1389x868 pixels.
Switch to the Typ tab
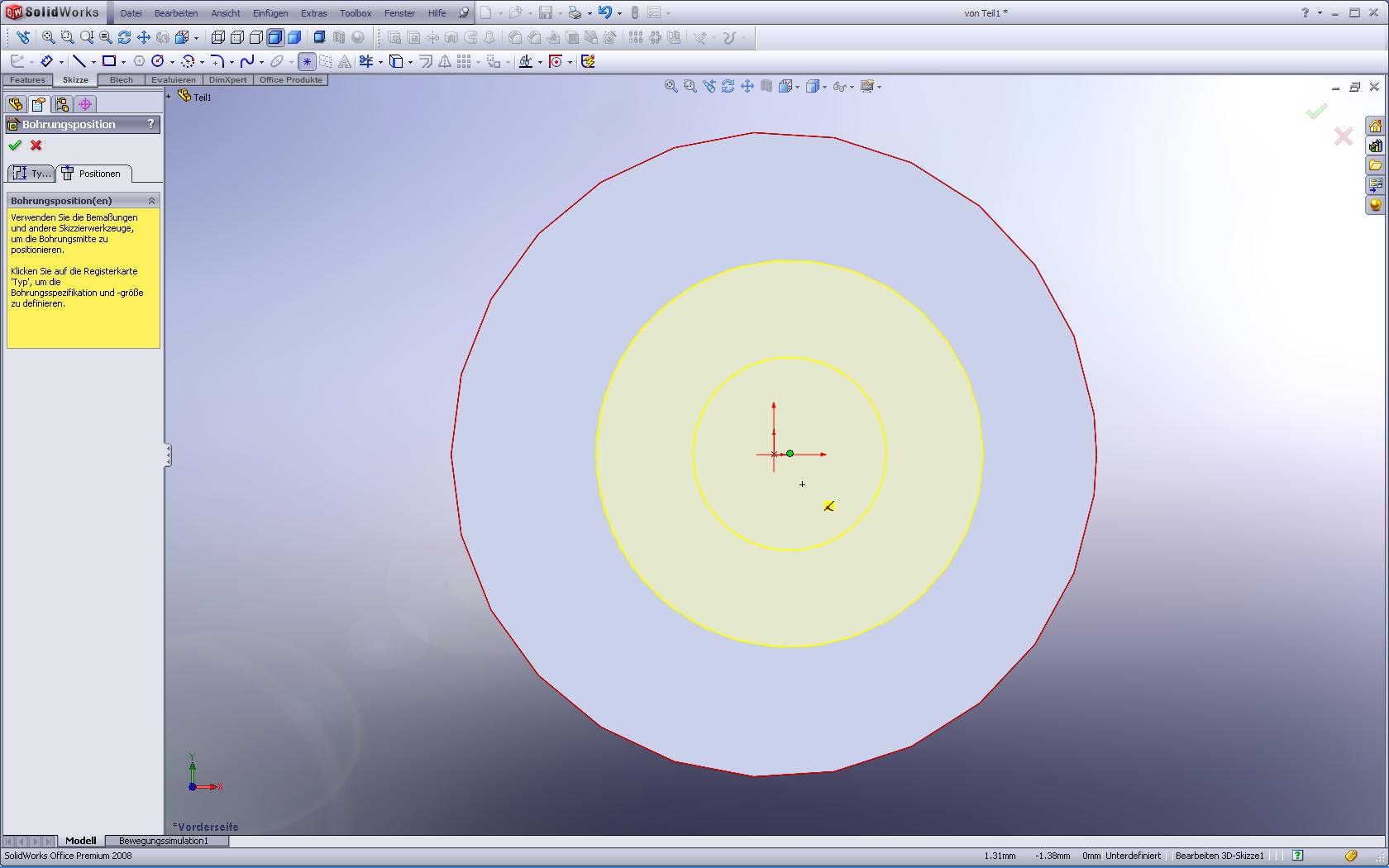coord(31,174)
